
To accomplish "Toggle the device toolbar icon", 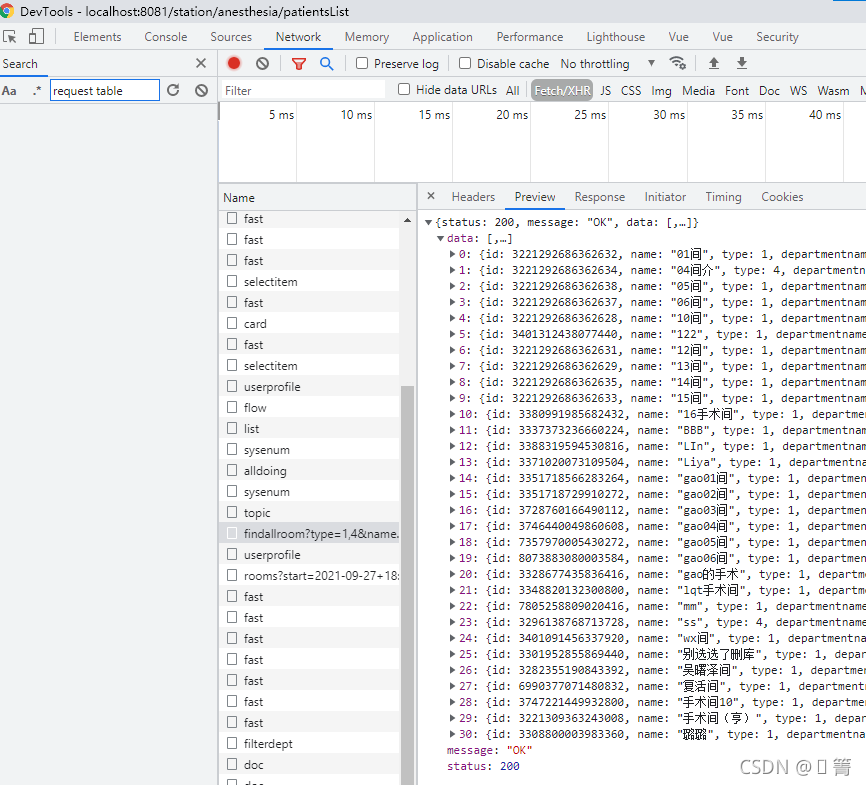I will (36, 37).
